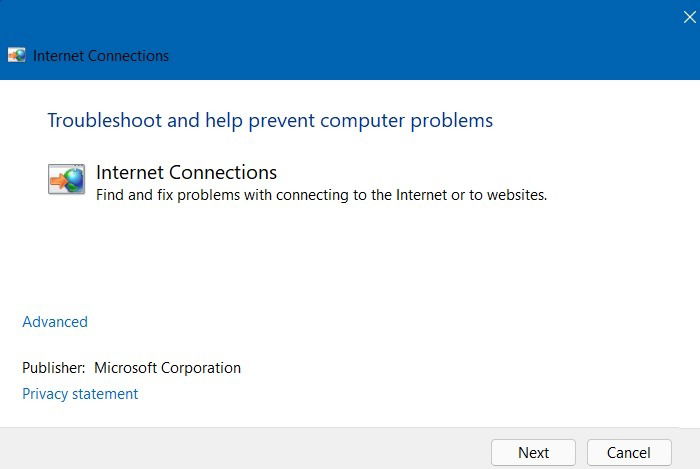Click the word statement in Privacy link
Viewport: 700px width, 469px height.
pos(105,394)
